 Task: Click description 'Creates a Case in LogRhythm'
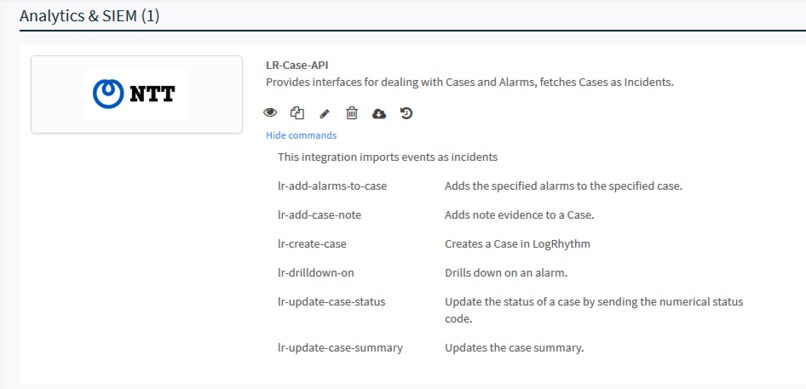(x=518, y=244)
